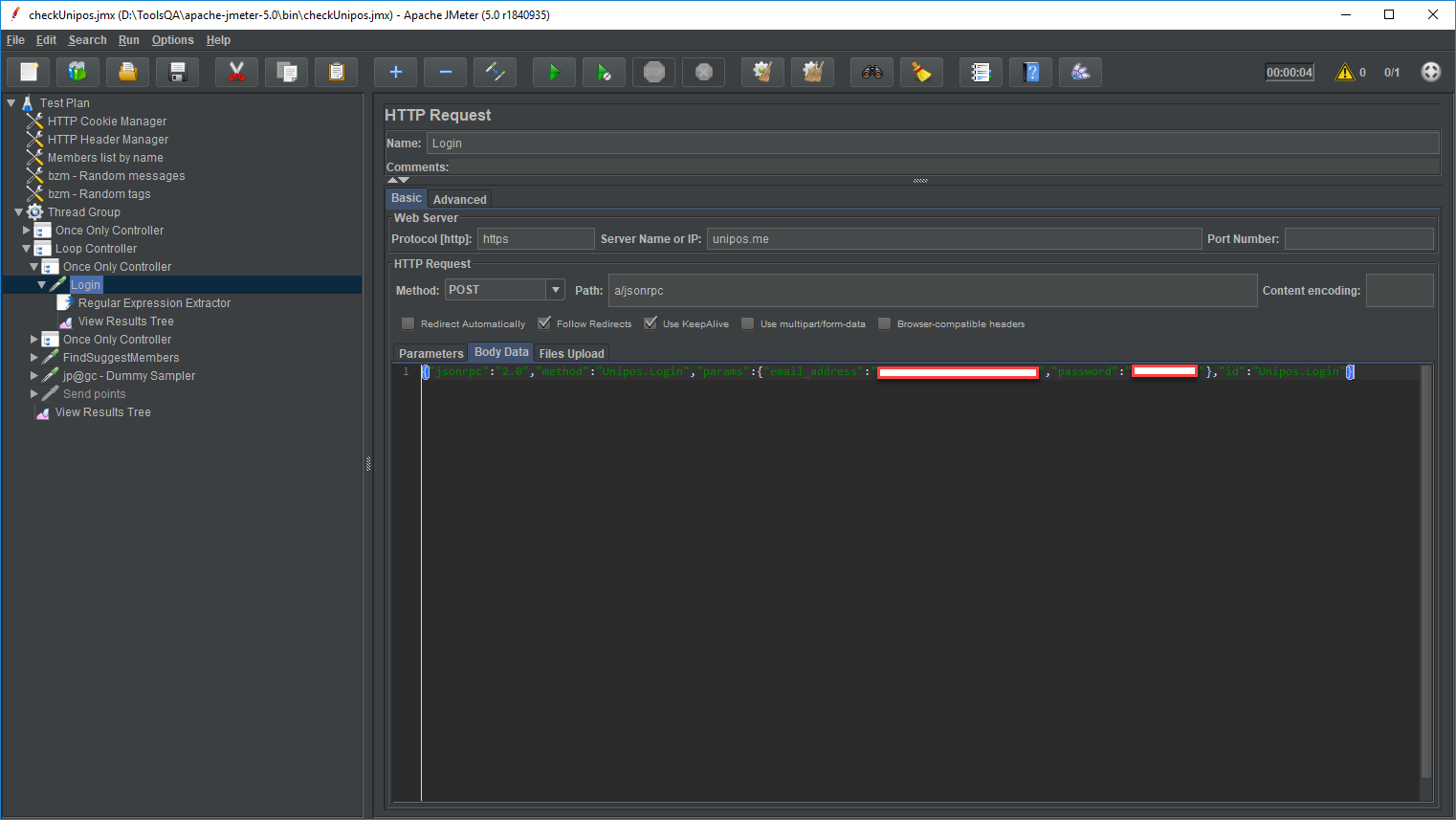The image size is (1456, 820).
Task: Click the Save test plan icon
Action: (x=177, y=73)
